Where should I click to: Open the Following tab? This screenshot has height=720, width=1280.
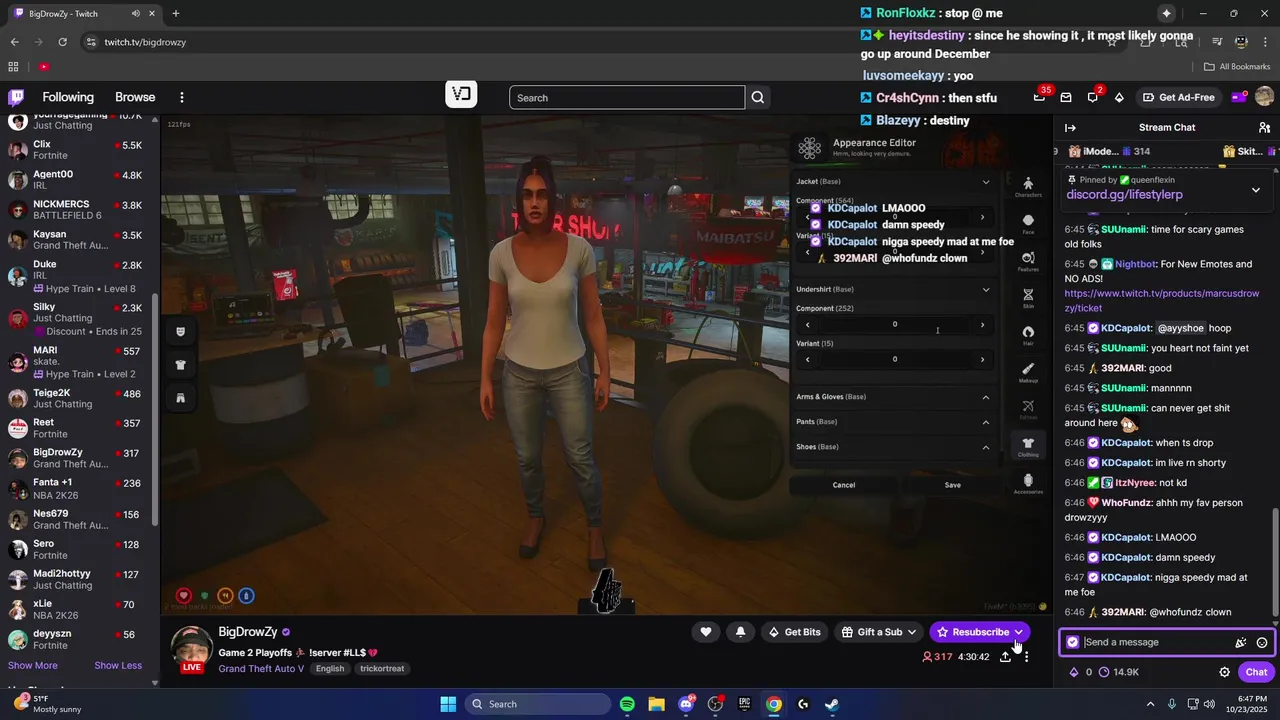click(68, 97)
